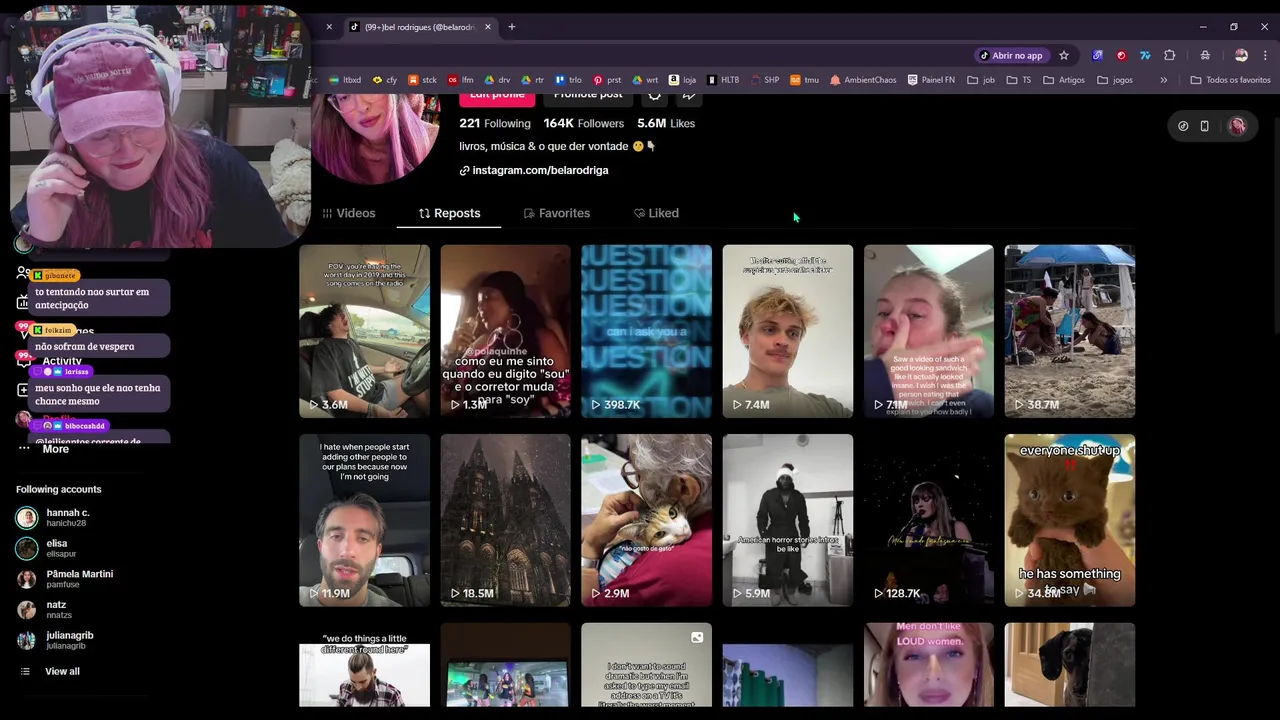The width and height of the screenshot is (1280, 720).
Task: Open elisa account in sidebar
Action: point(60,548)
